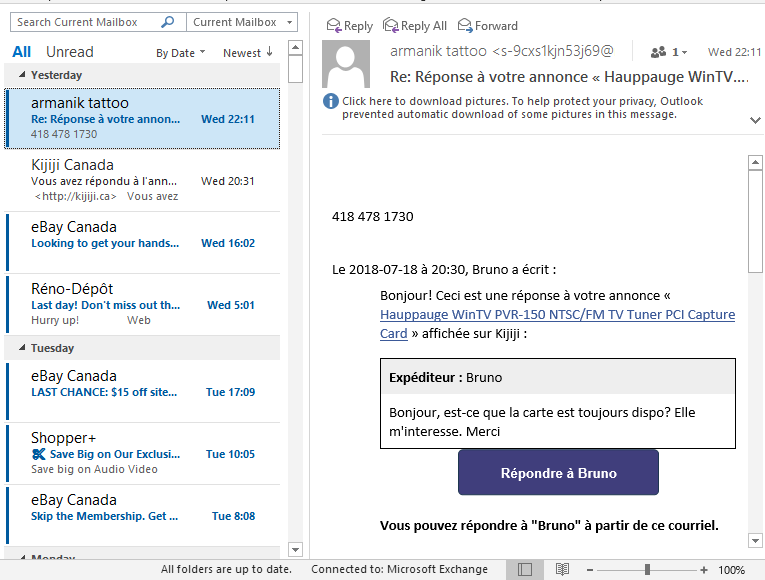Viewport: 765px width, 580px height.
Task: Open Kijiji Canada email from Wed 20:31
Action: (142, 180)
